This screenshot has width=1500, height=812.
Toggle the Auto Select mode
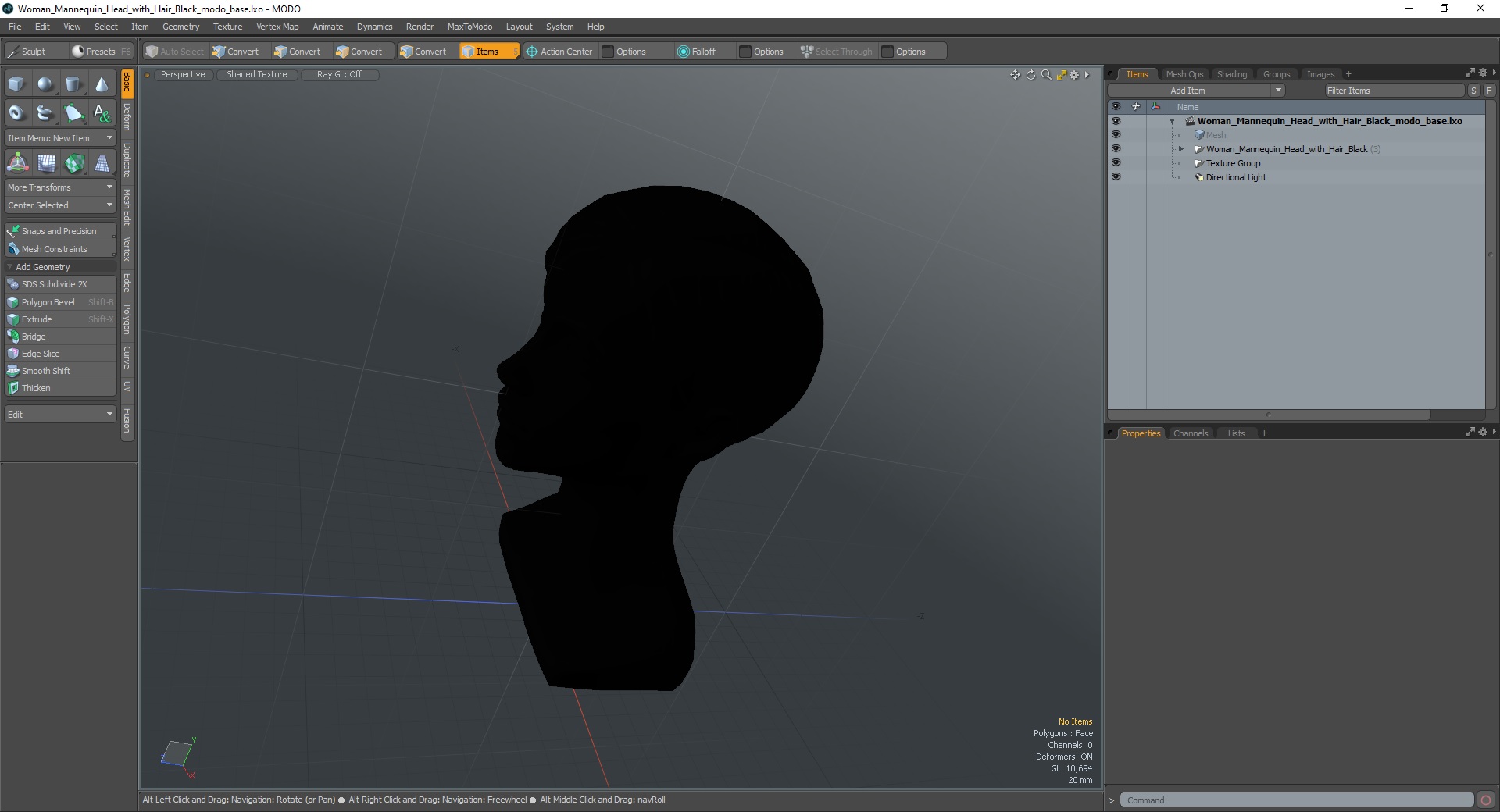pos(175,52)
